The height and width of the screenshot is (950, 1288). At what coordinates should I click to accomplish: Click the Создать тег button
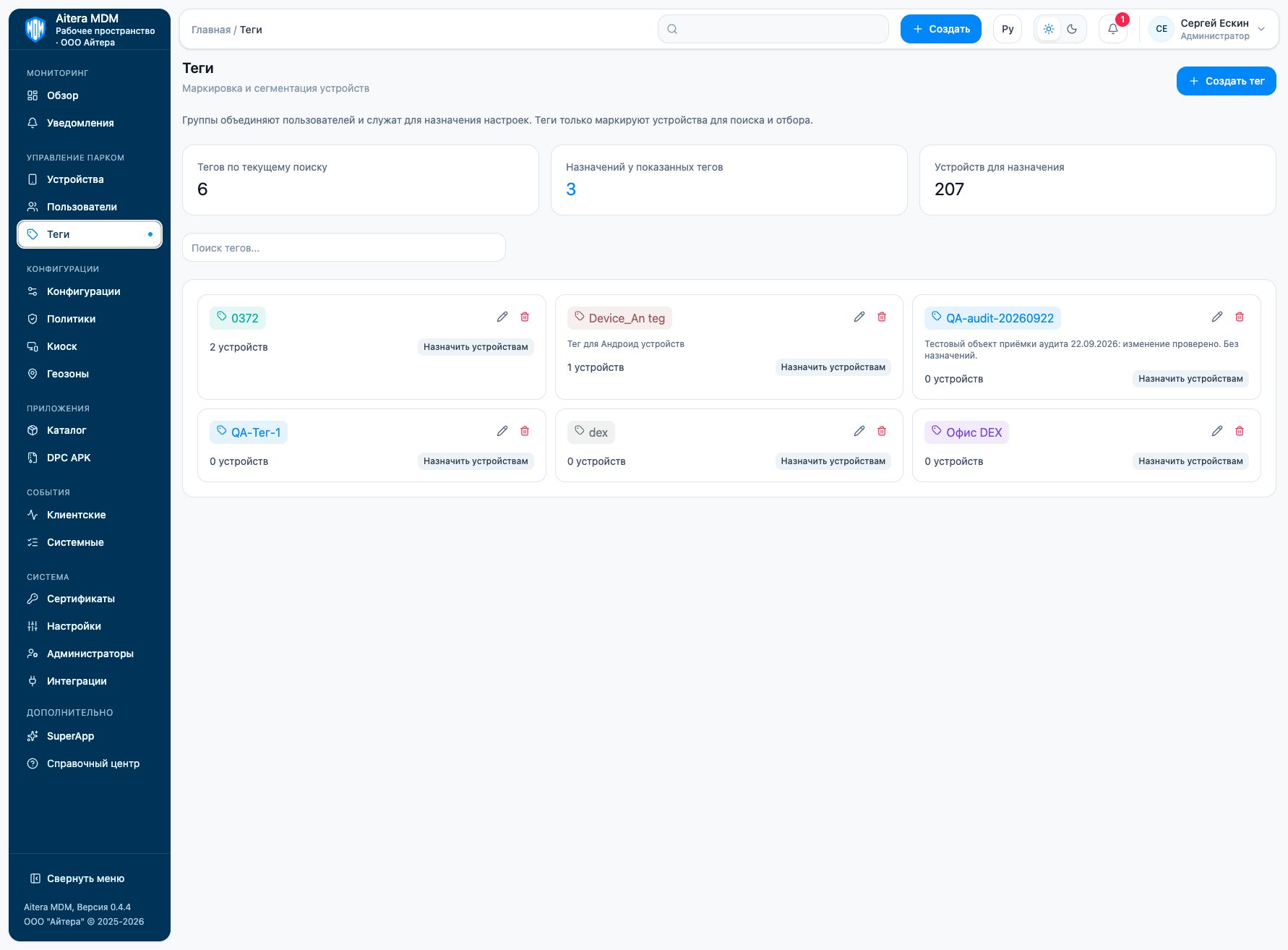point(1227,81)
